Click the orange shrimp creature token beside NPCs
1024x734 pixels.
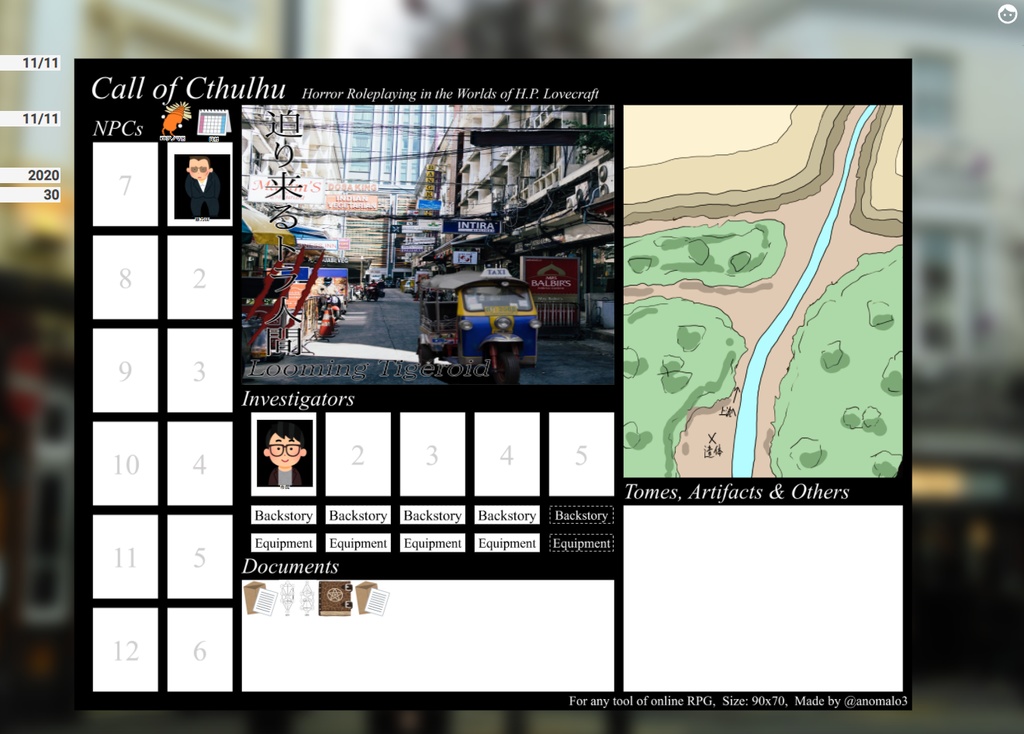click(176, 121)
